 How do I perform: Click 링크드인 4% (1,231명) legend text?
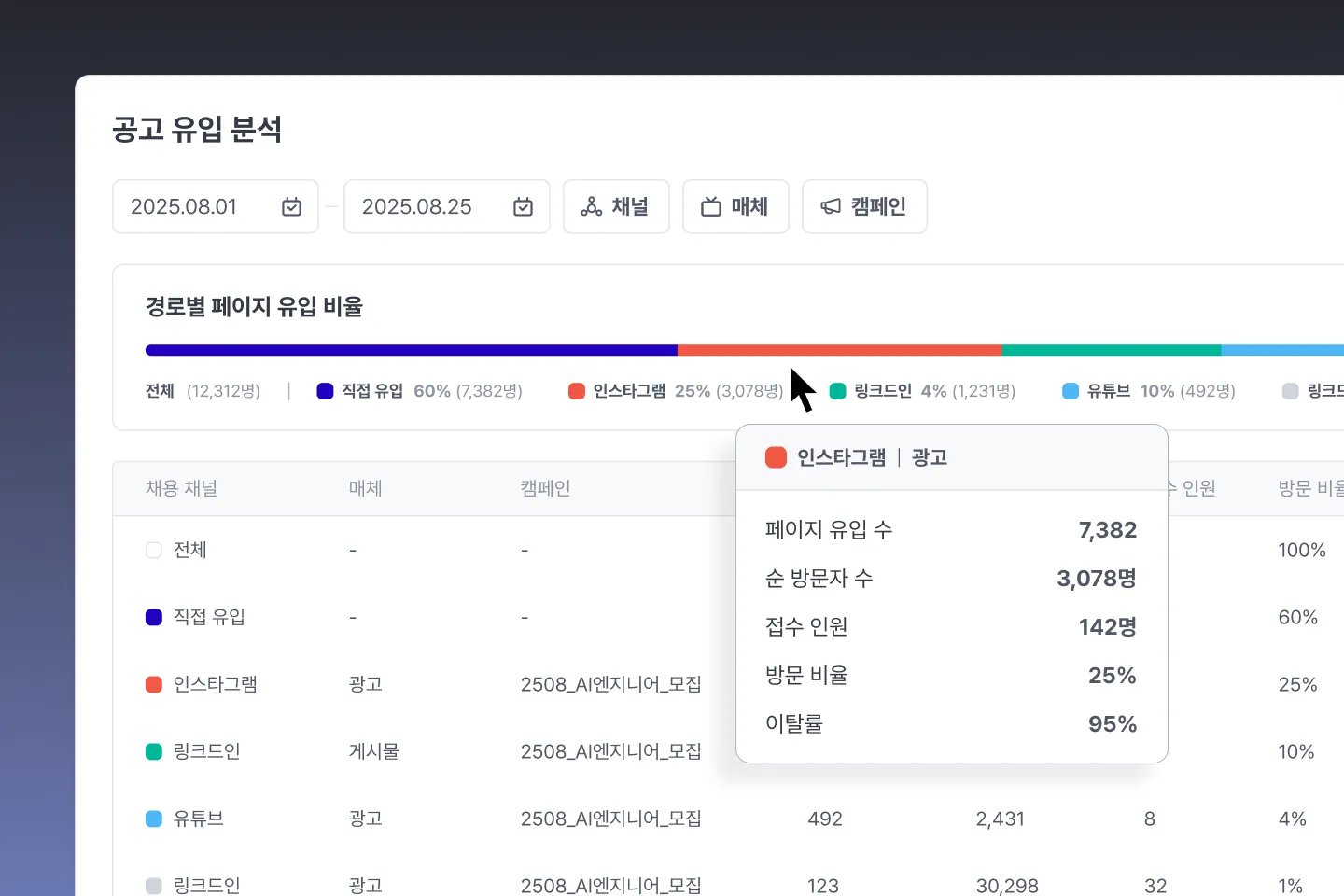coord(935,391)
